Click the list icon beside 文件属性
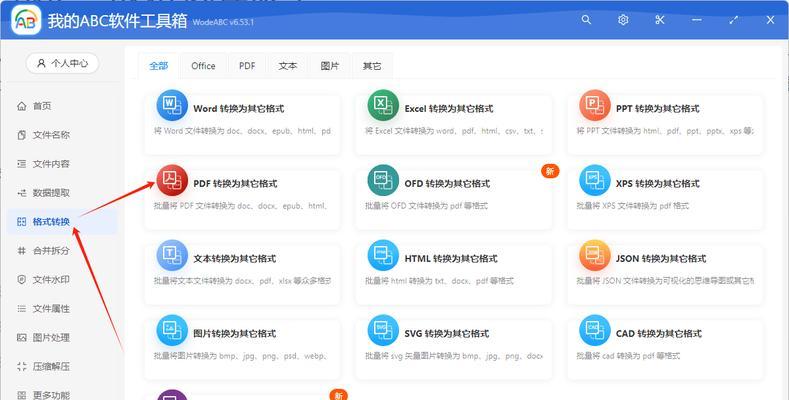 coord(22,308)
